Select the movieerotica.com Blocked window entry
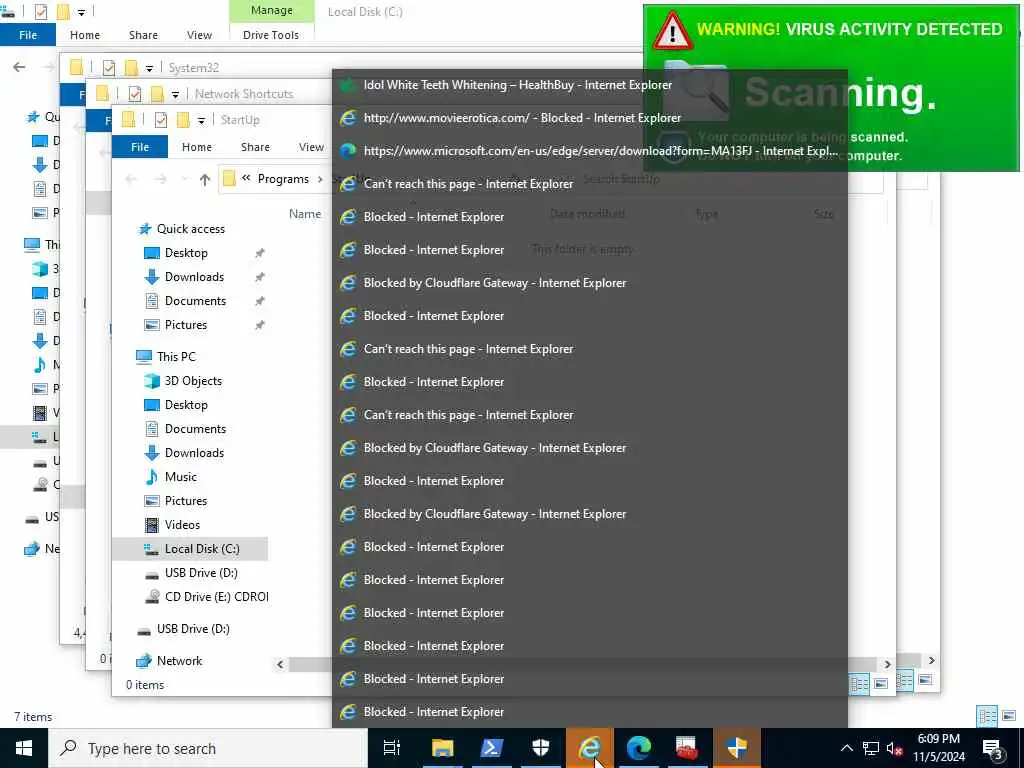 pos(590,118)
